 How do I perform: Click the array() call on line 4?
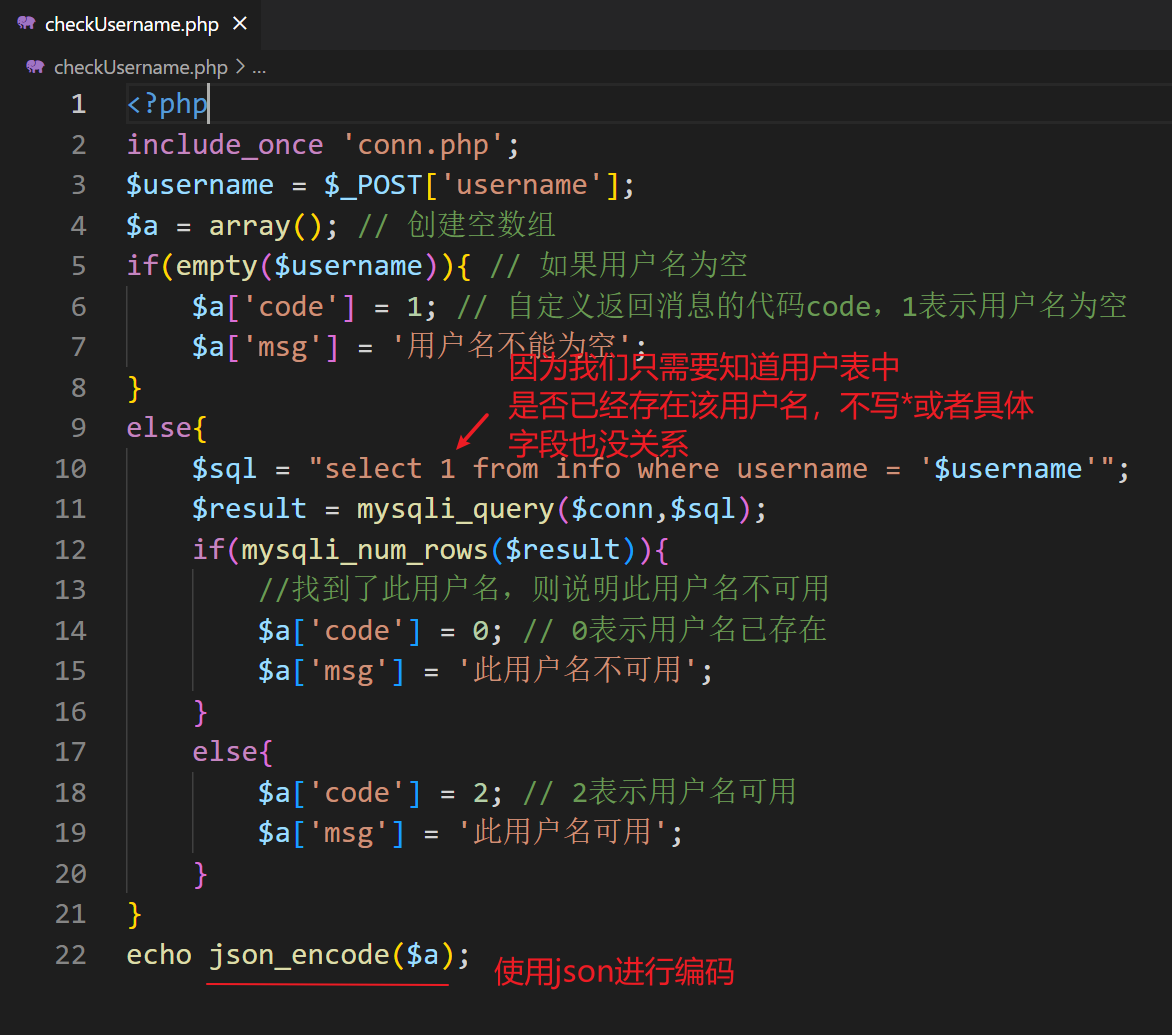(x=265, y=226)
